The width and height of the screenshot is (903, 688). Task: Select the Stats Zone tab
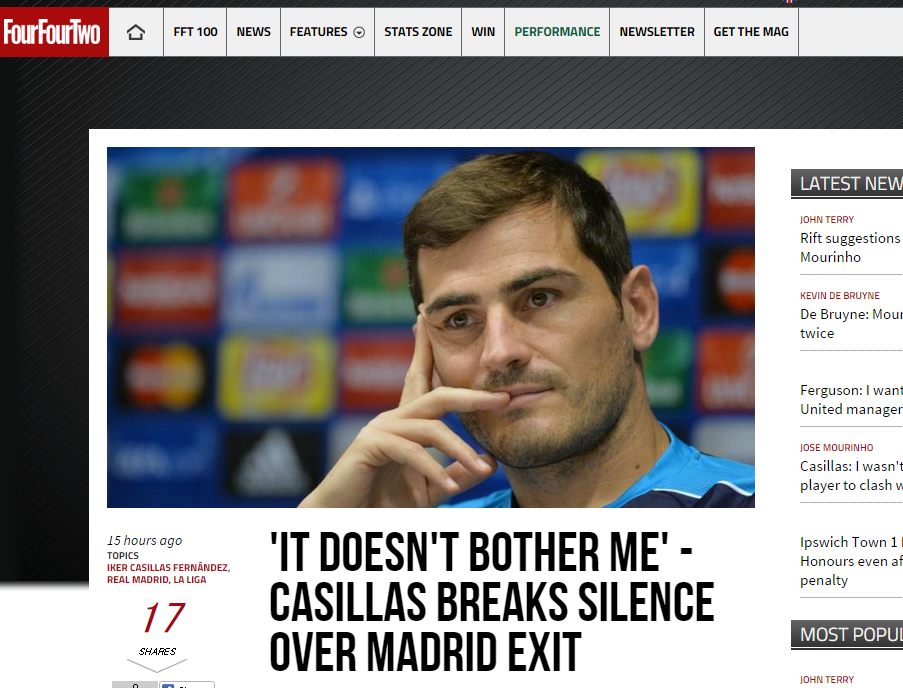tap(418, 32)
